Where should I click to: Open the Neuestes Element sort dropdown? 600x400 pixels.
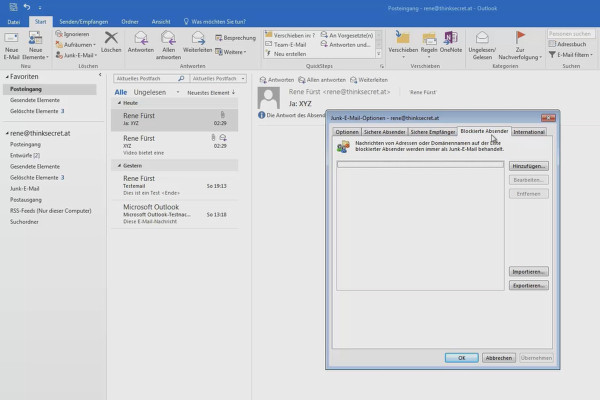[x=211, y=93]
